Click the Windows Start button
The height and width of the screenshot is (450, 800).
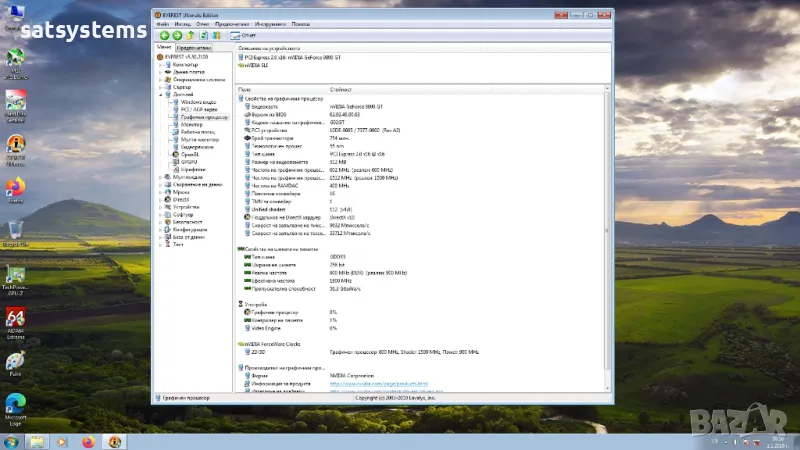point(9,441)
